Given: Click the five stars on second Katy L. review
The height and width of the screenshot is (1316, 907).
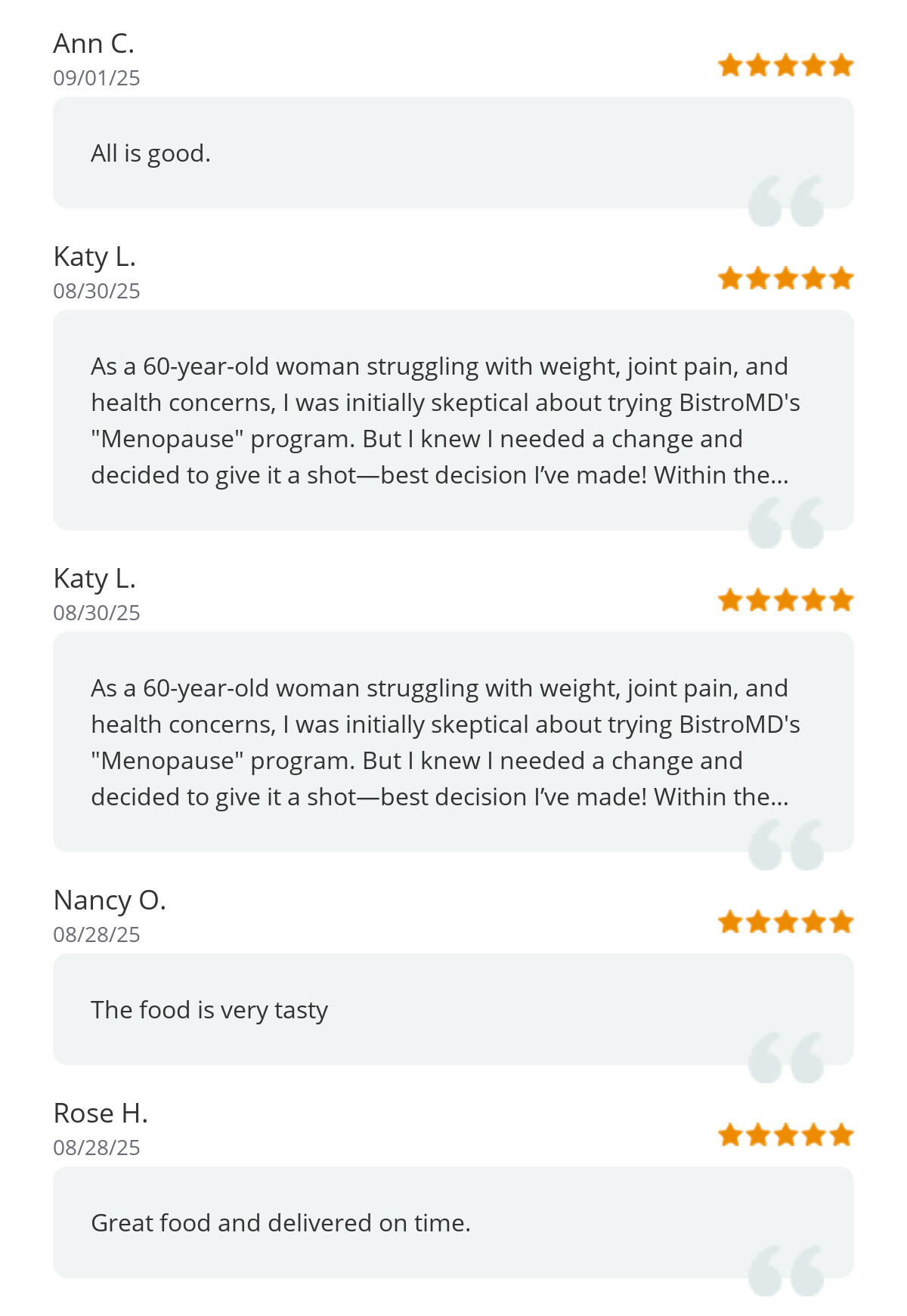Looking at the screenshot, I should (x=785, y=600).
